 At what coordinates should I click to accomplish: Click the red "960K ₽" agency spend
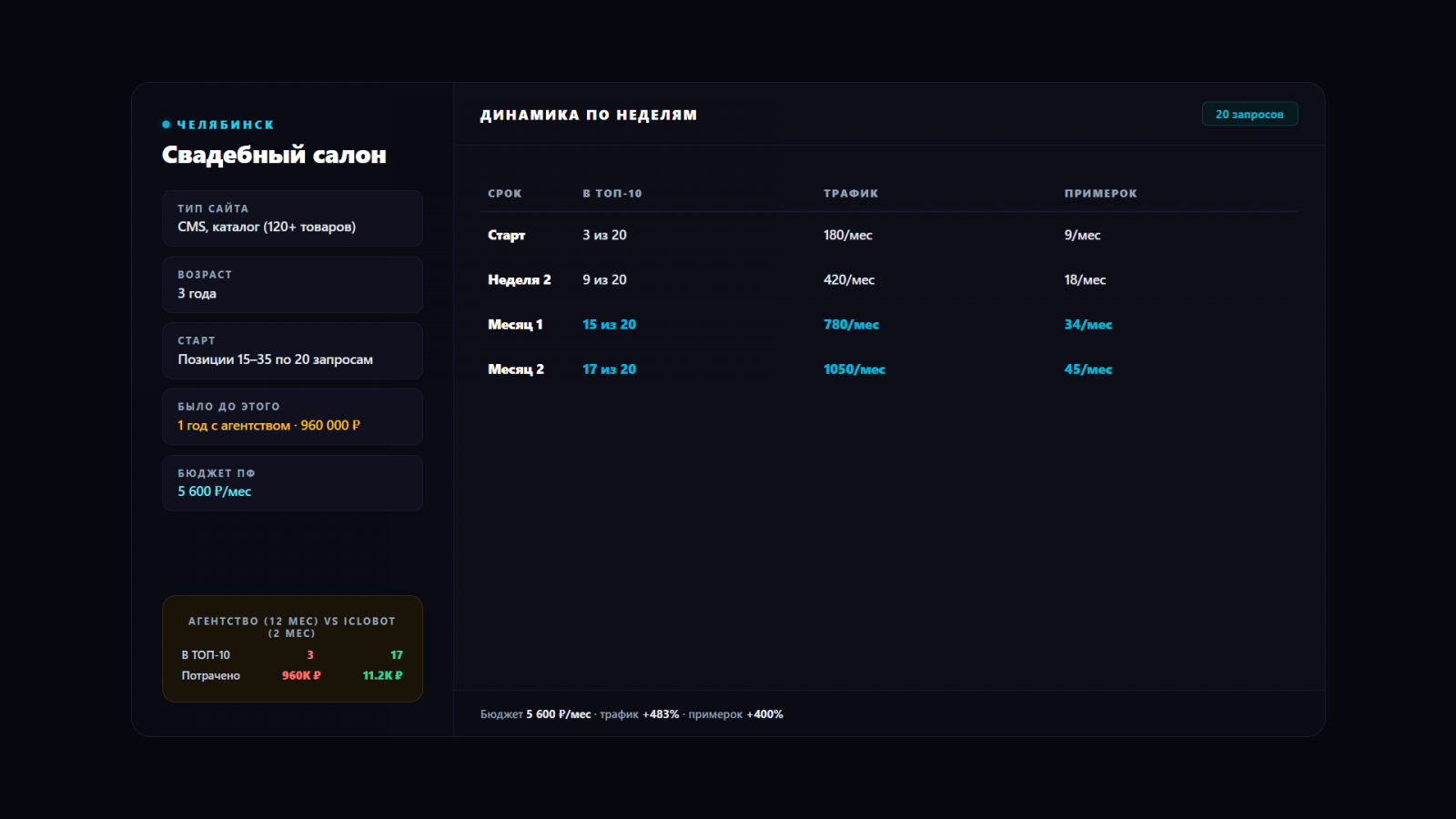click(x=301, y=675)
